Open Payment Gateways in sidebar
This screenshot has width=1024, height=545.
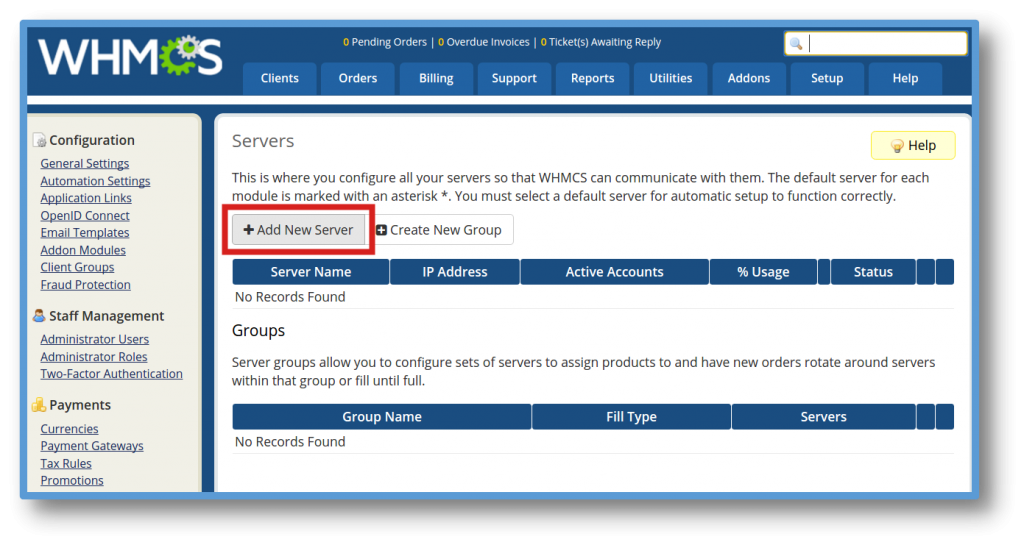[91, 446]
